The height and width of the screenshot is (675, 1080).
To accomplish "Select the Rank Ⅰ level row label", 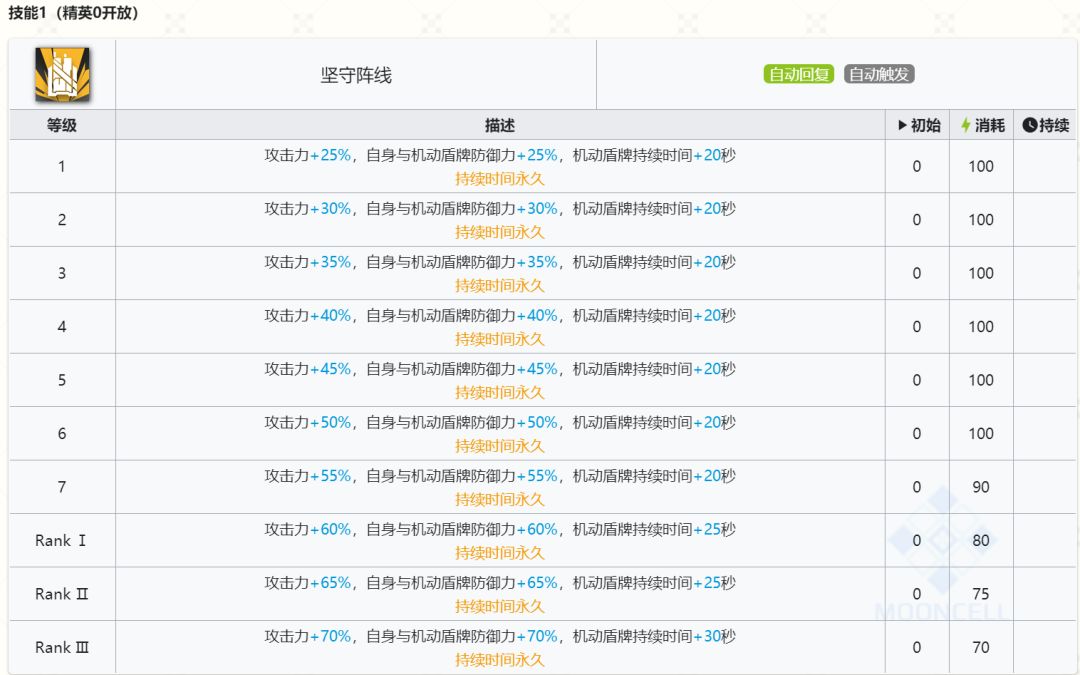I will click(62, 540).
